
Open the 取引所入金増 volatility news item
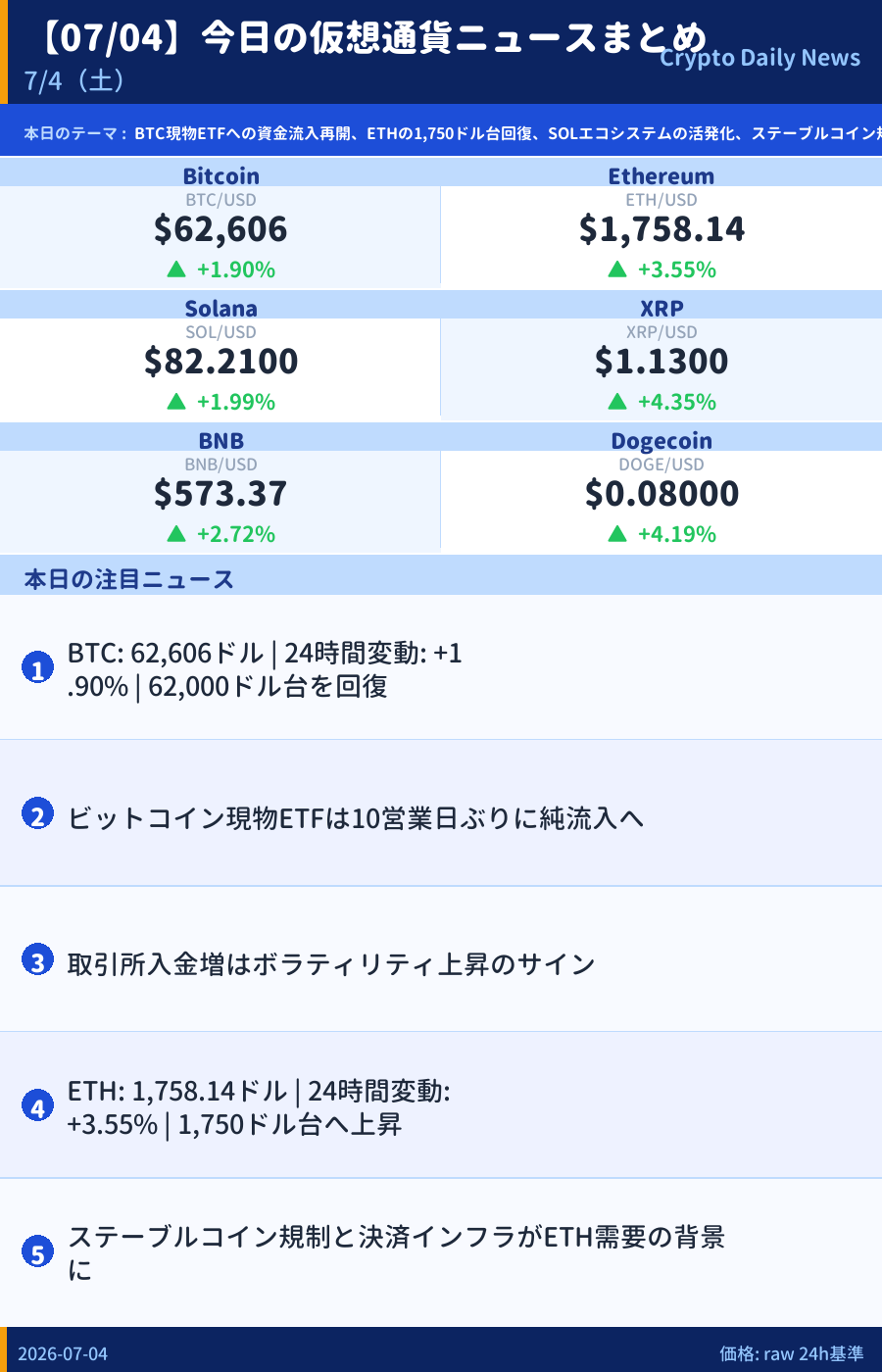pyautogui.click(x=441, y=960)
